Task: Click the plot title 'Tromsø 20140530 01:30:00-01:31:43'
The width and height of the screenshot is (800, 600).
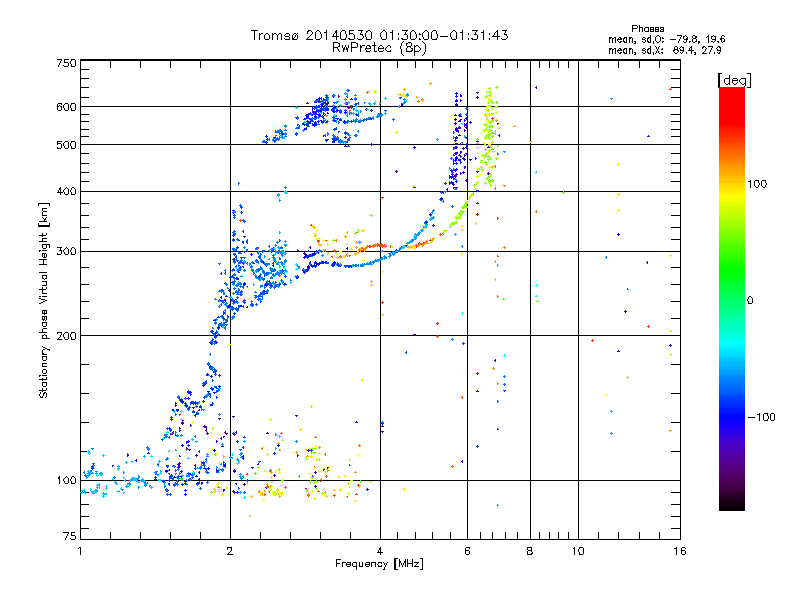Action: (379, 35)
